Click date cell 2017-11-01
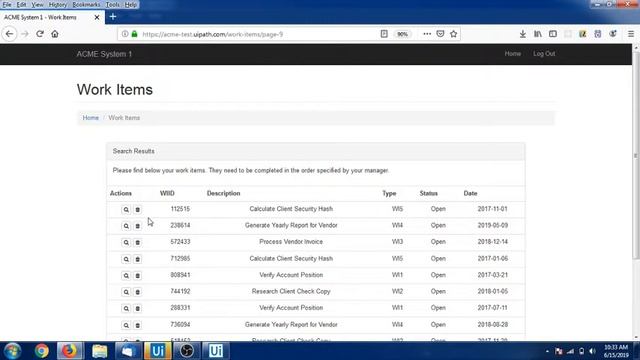Viewport: 640px width, 360px height. pyautogui.click(x=492, y=209)
